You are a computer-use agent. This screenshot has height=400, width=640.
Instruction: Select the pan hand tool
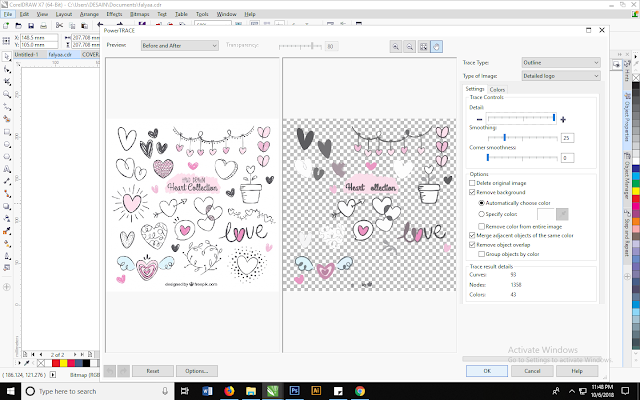[x=437, y=46]
